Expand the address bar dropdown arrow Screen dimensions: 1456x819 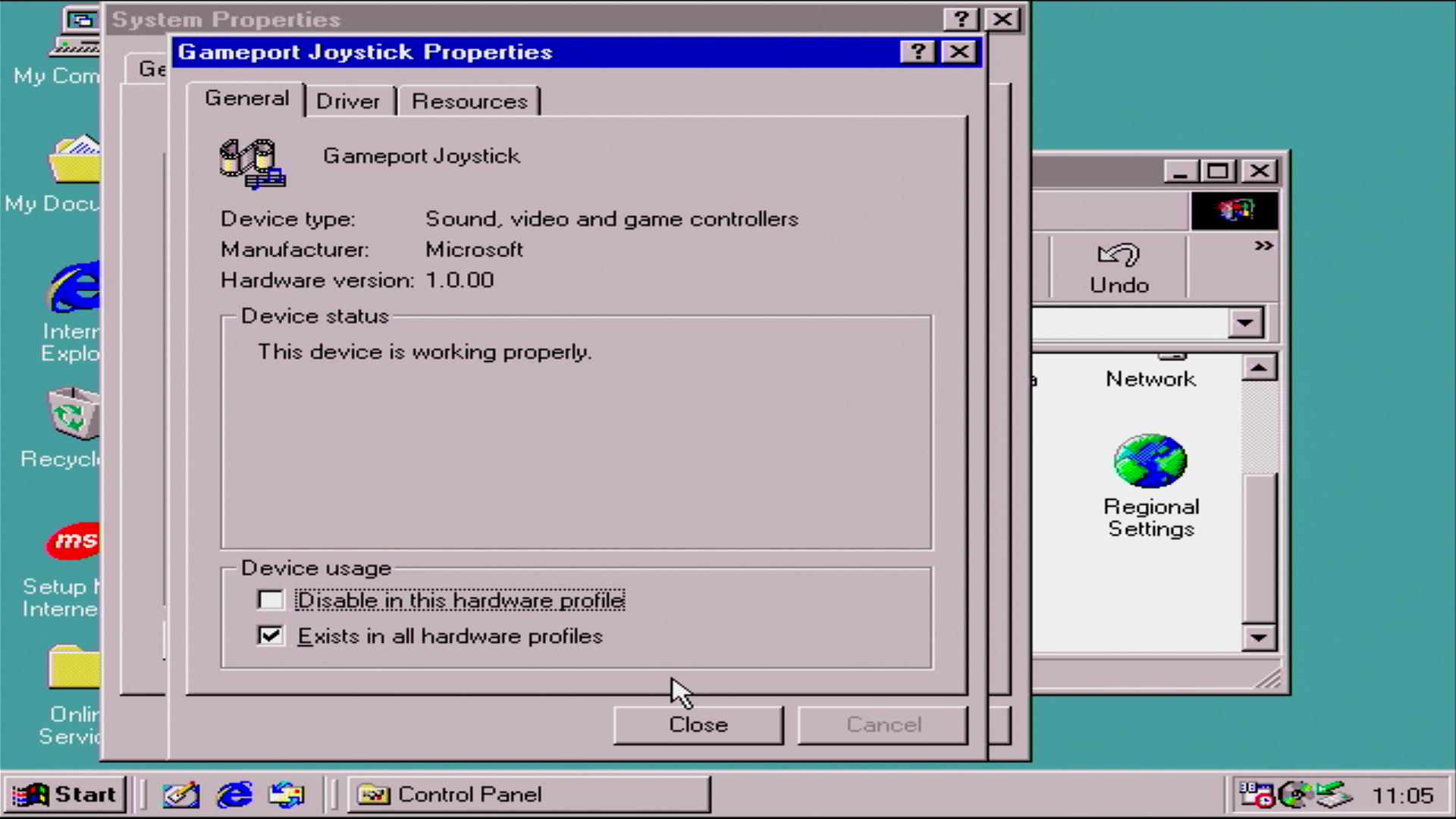pos(1244,323)
